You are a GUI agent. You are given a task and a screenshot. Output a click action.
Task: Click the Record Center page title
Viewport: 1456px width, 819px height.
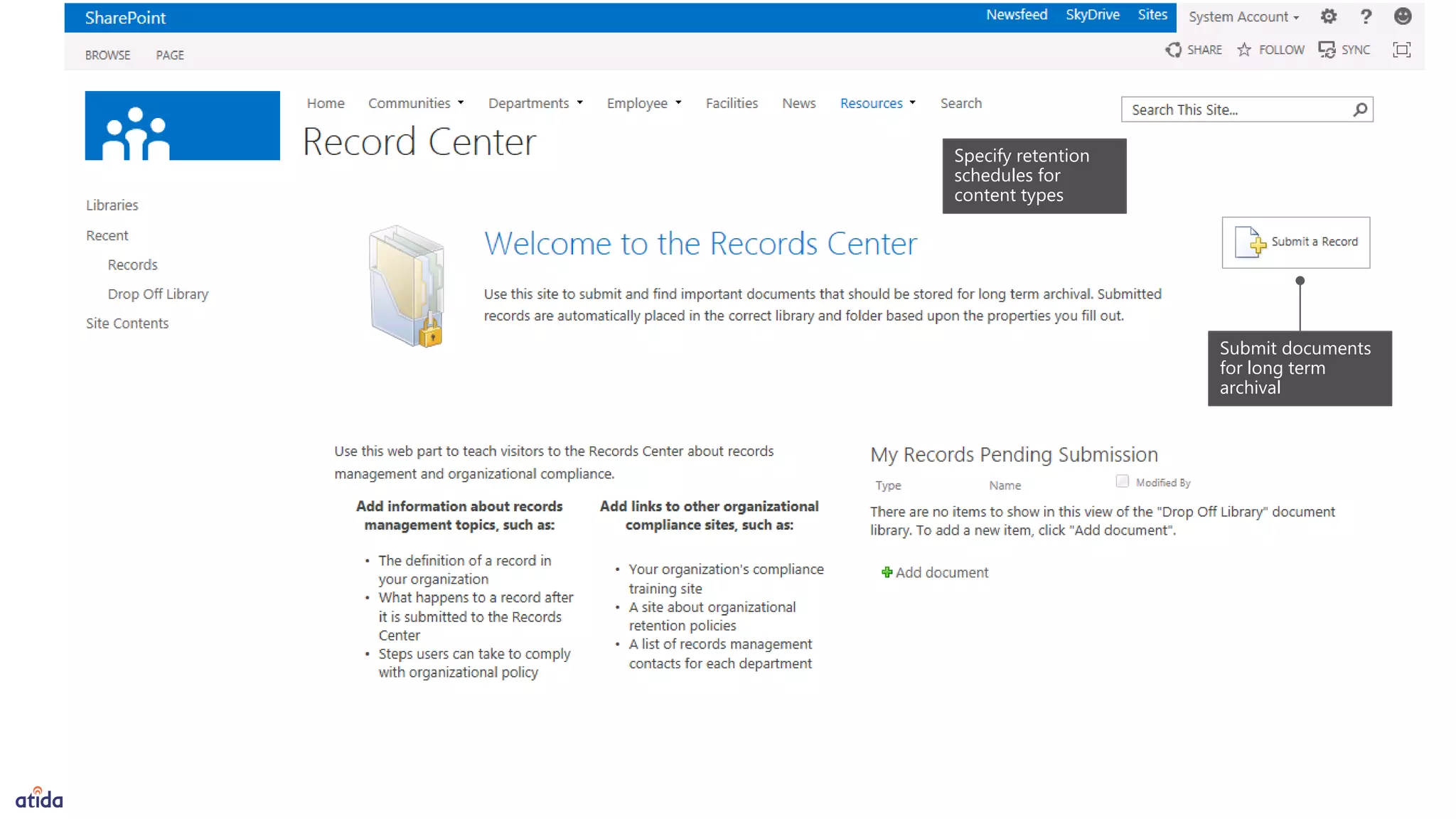pyautogui.click(x=419, y=141)
